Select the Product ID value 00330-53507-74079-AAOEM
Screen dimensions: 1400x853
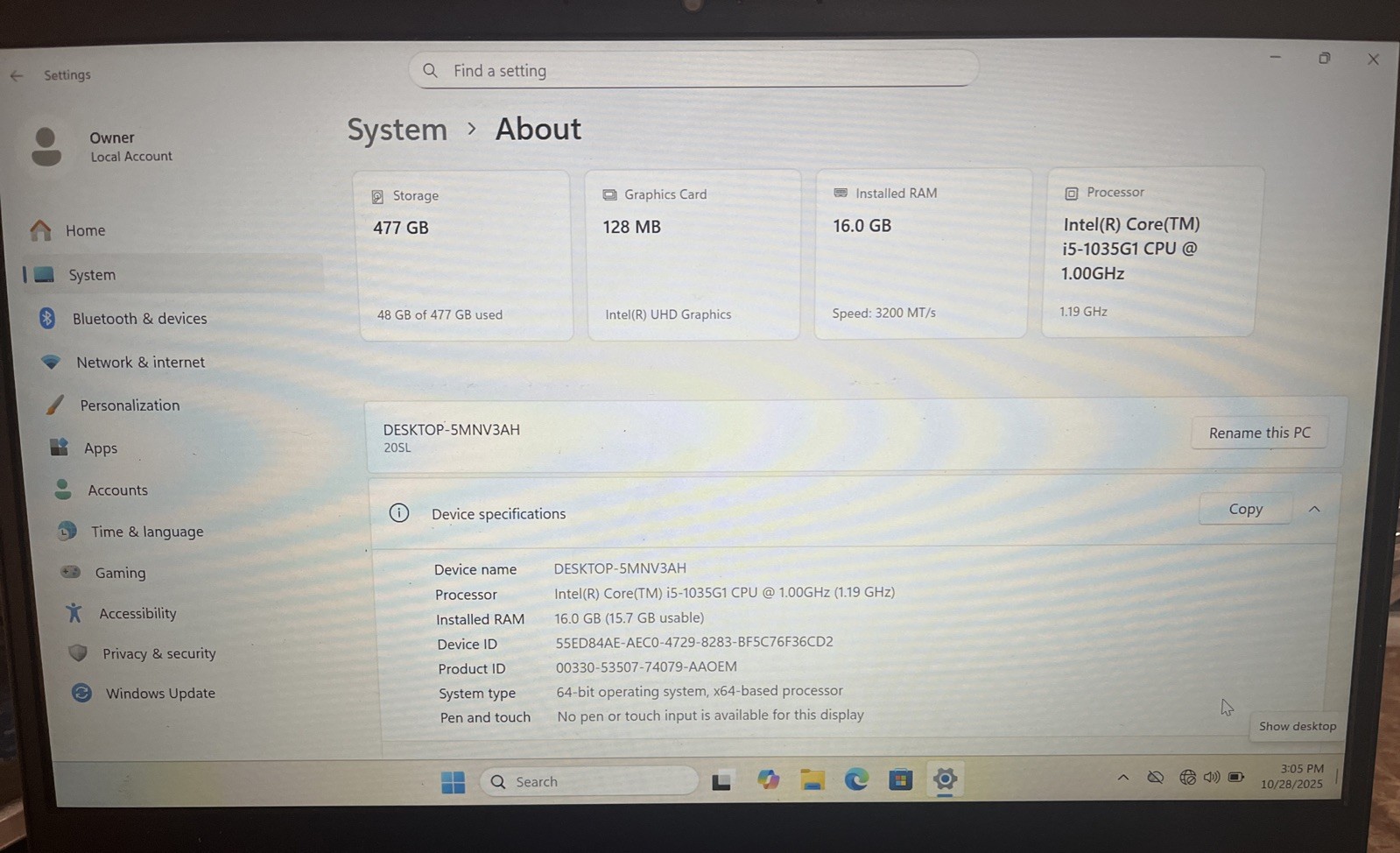646,666
